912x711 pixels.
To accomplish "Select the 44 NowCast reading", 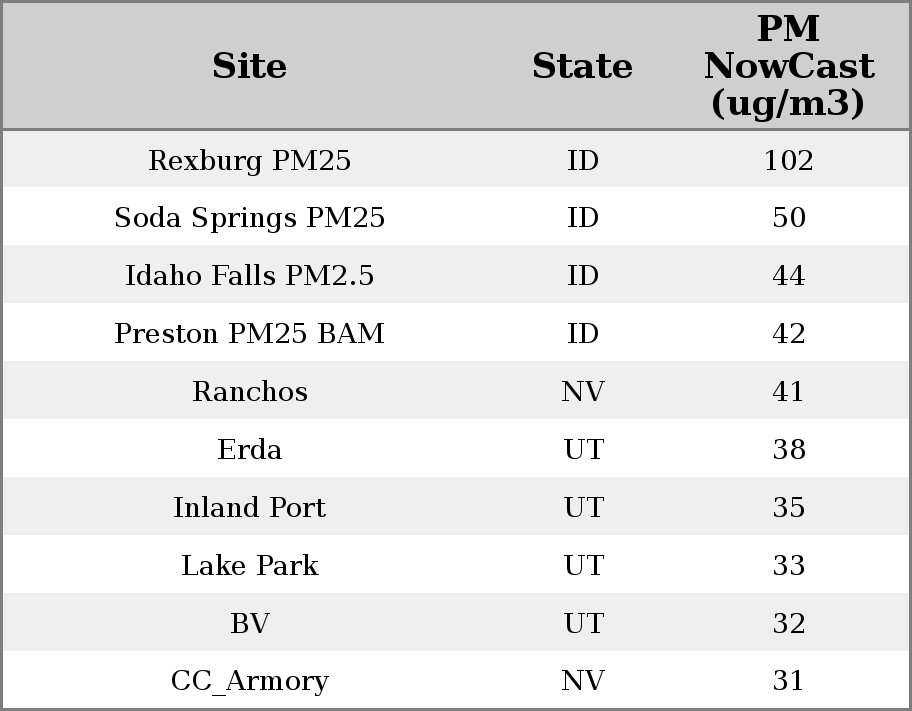I will (x=788, y=276).
